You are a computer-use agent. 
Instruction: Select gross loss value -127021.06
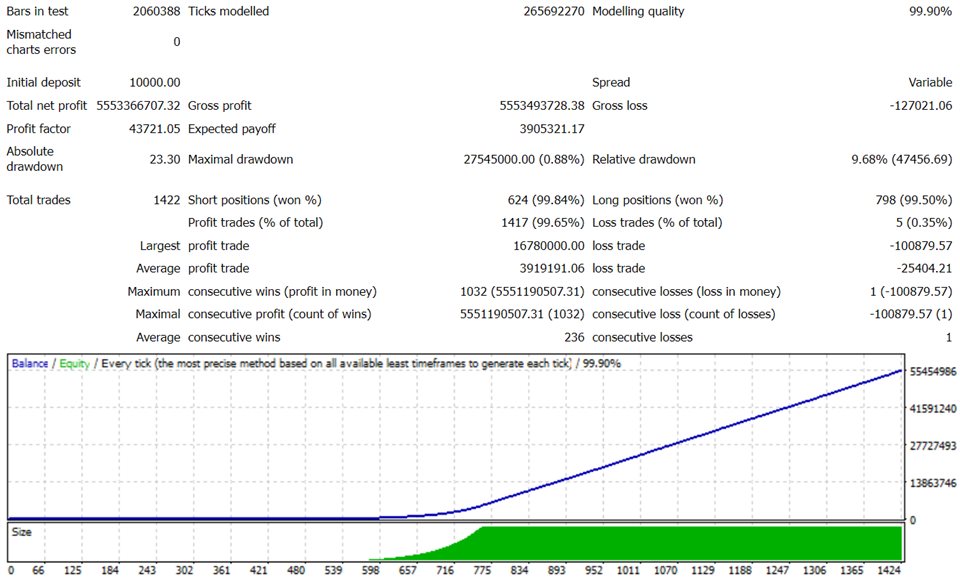coord(921,105)
